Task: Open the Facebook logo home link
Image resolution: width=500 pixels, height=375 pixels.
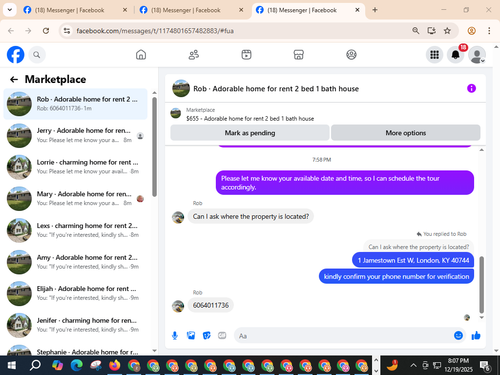Action: click(x=15, y=55)
